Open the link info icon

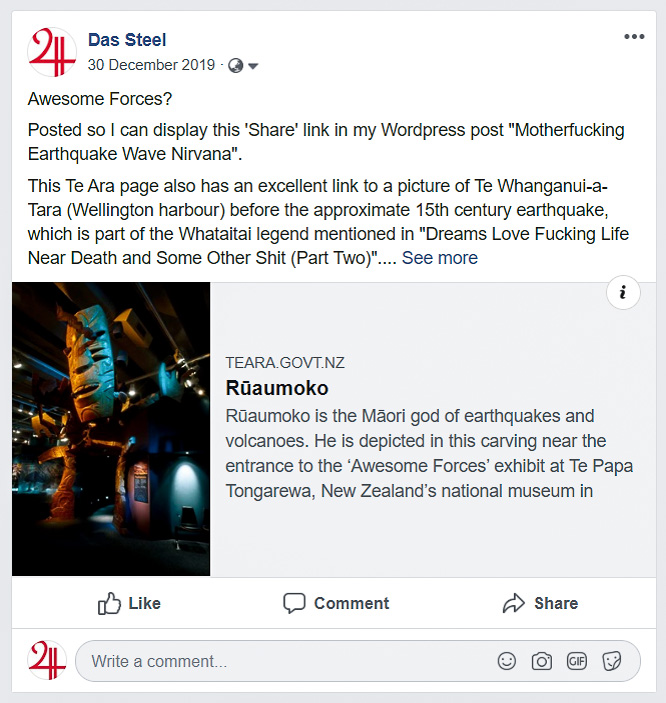[x=623, y=292]
